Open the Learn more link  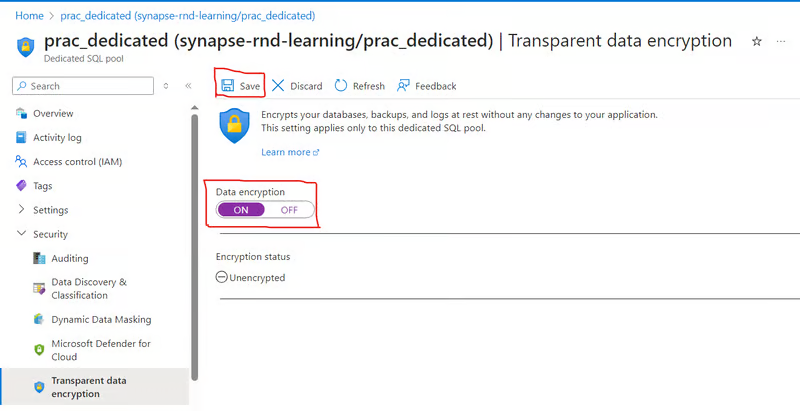pos(290,152)
